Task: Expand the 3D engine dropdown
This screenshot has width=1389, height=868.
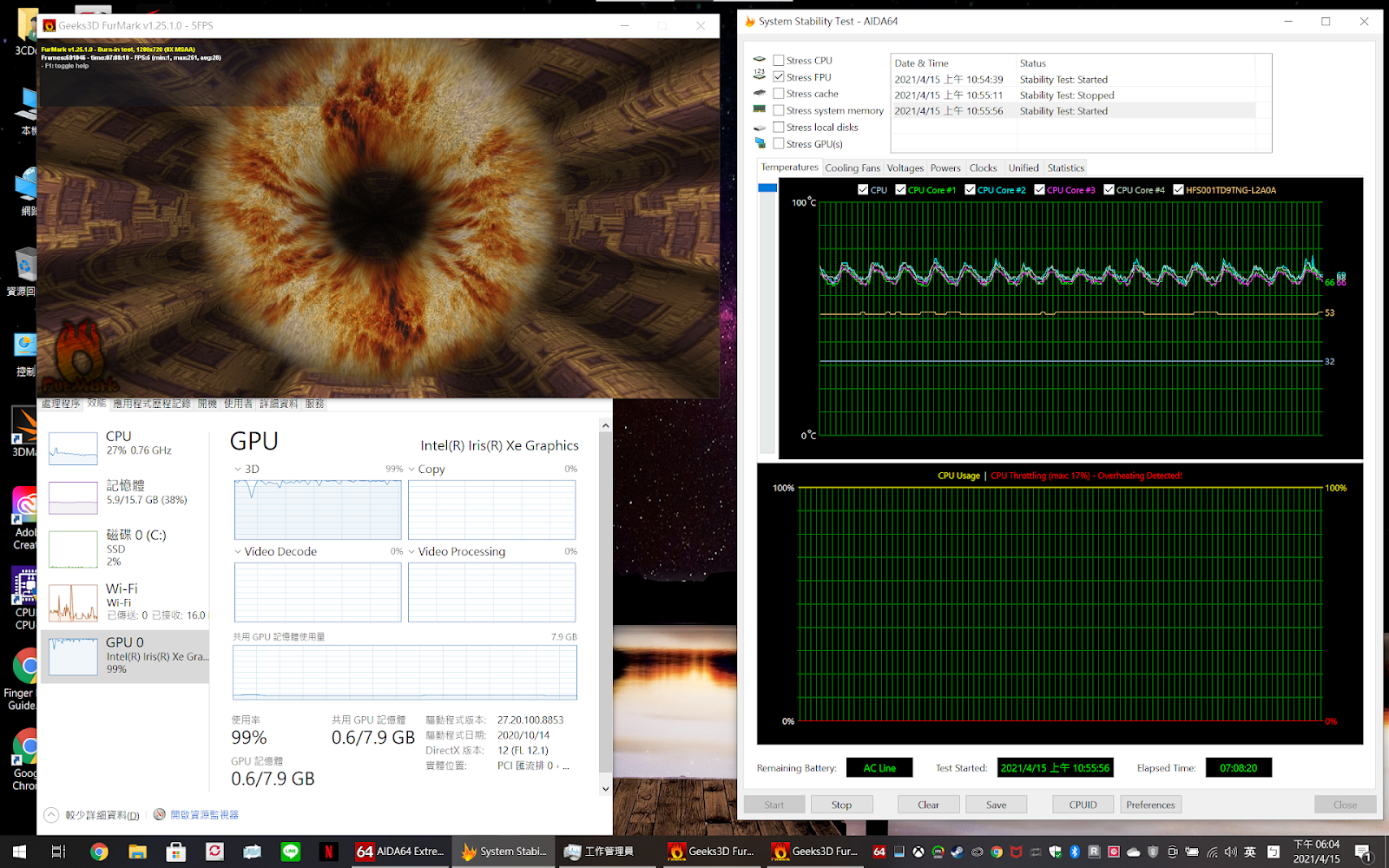Action: click(x=238, y=470)
